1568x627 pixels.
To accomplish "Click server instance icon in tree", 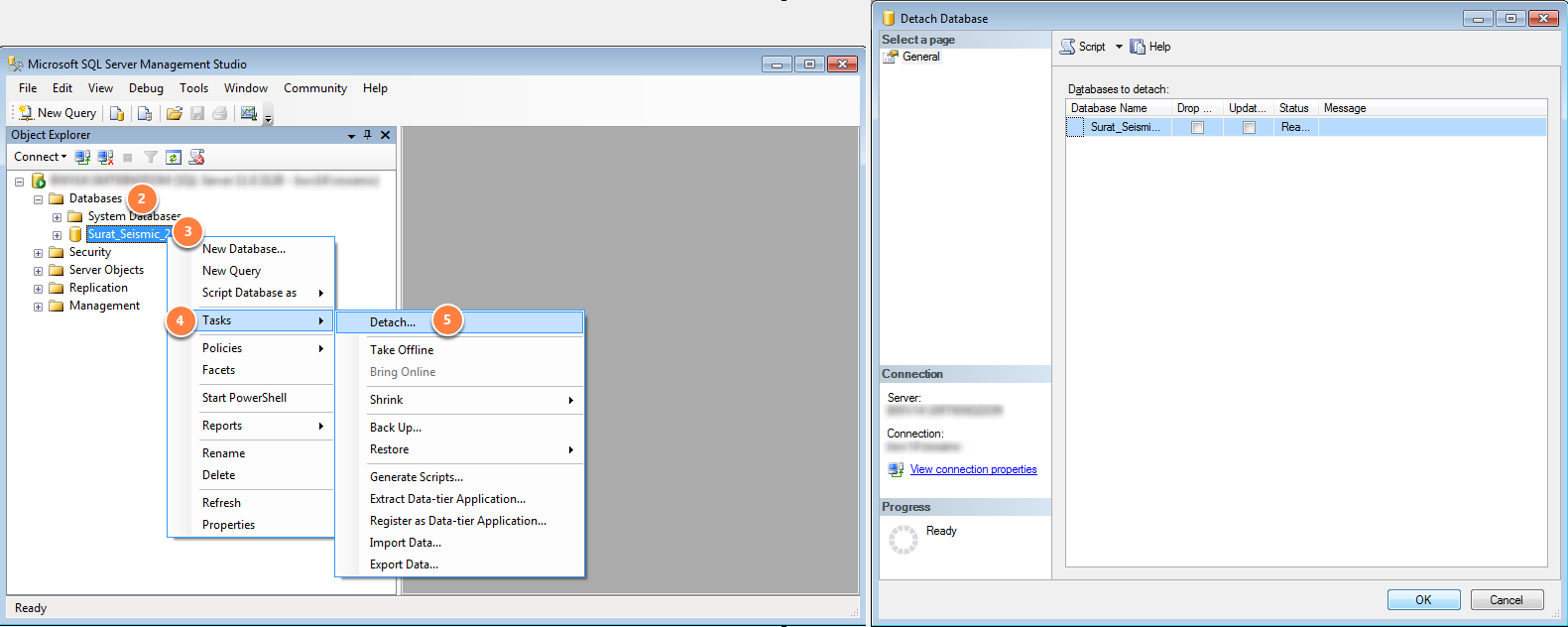I will [x=39, y=181].
